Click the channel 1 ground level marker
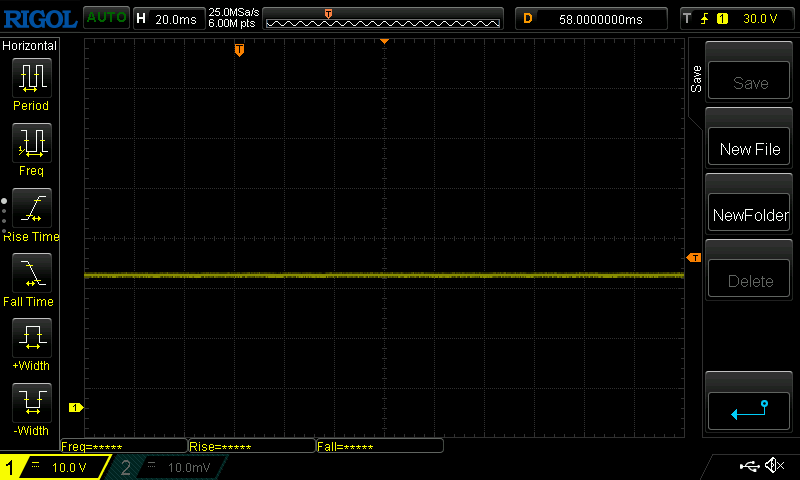This screenshot has height=480, width=800. [x=76, y=407]
